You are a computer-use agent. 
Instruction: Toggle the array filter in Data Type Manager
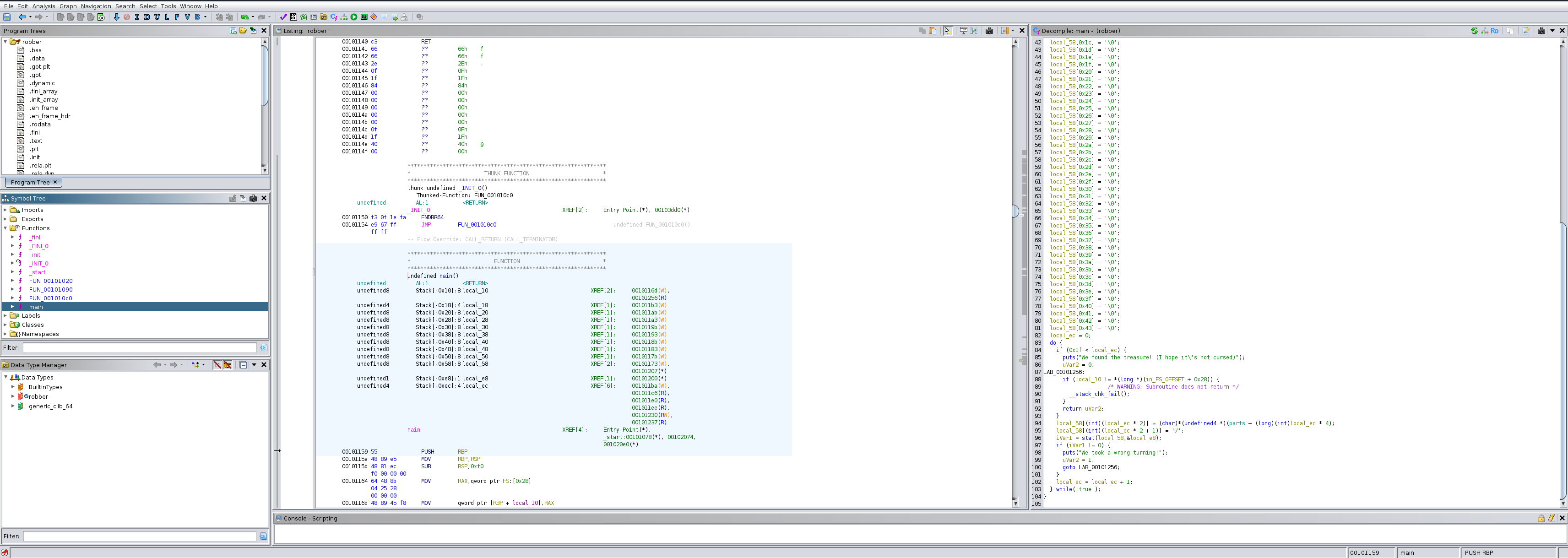[217, 365]
